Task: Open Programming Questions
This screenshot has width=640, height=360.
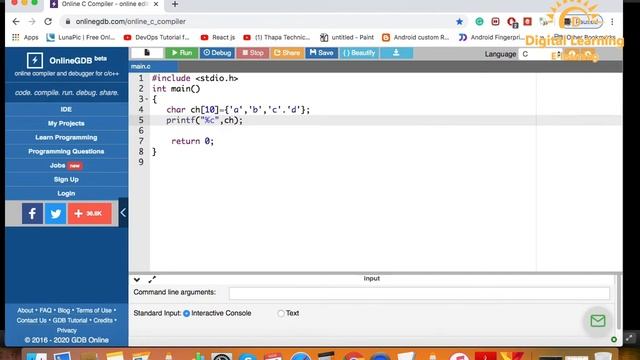Action: 66,151
